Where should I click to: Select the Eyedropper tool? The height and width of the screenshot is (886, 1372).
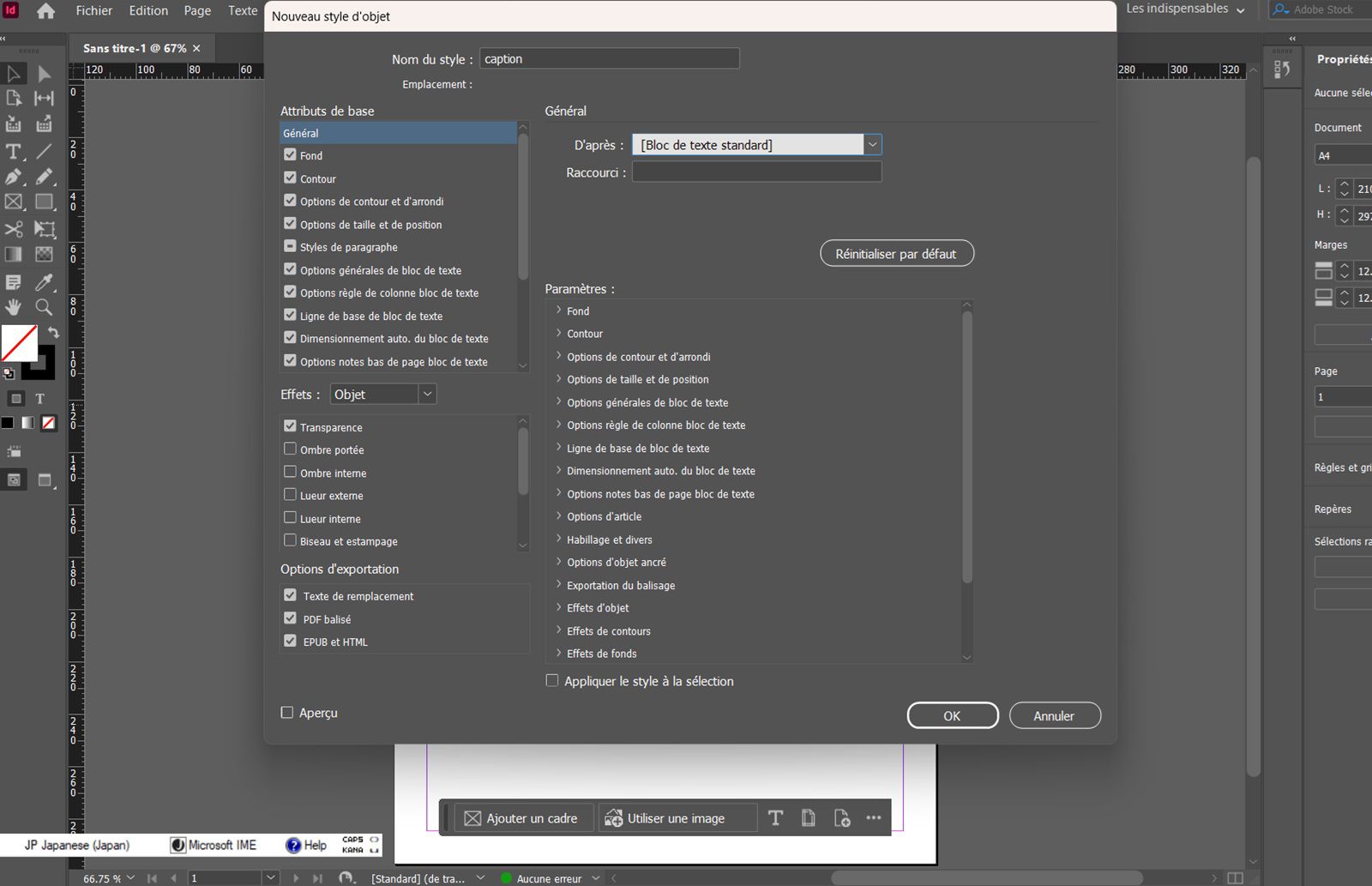(x=44, y=282)
